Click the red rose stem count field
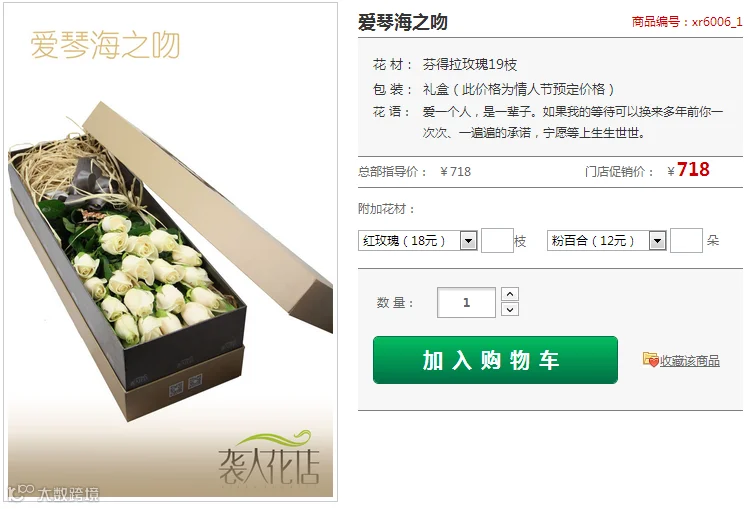Image resolution: width=756 pixels, height=509 pixels. click(x=497, y=241)
